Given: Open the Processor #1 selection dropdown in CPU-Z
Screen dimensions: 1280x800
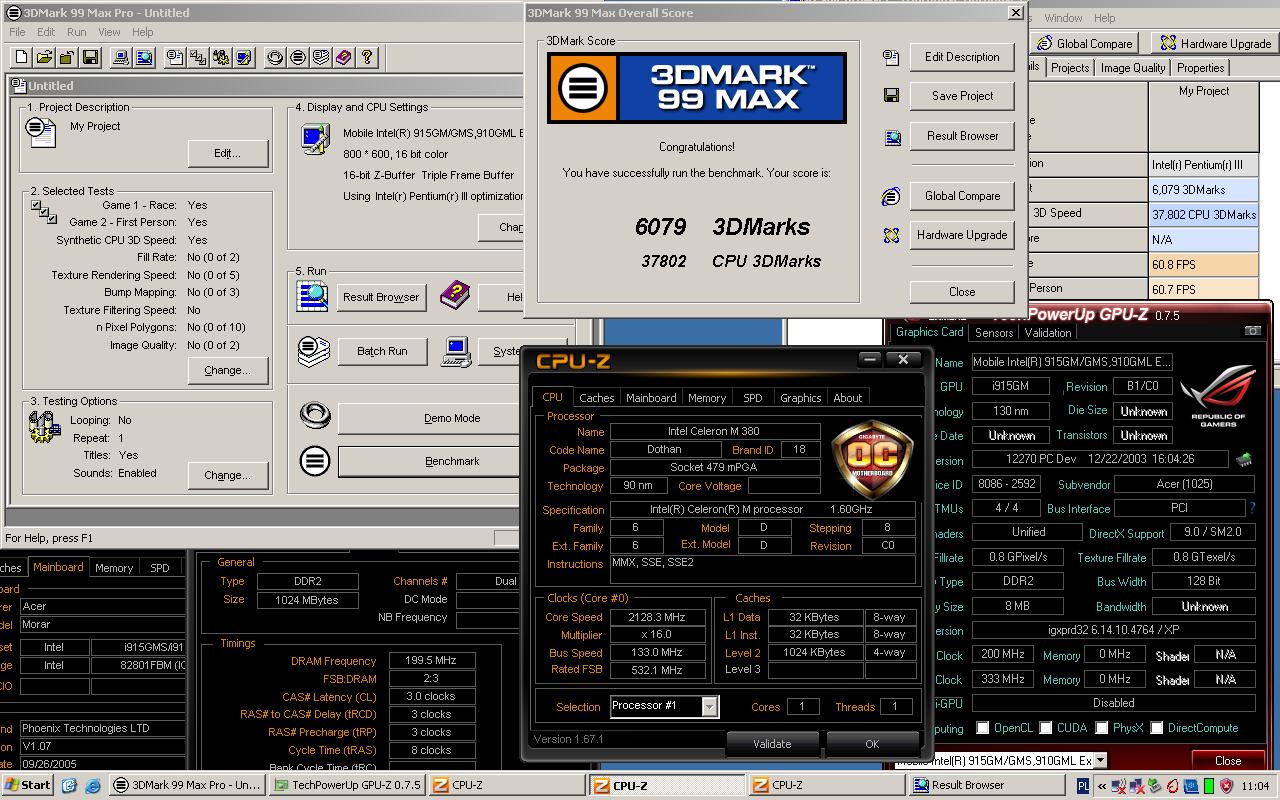Looking at the screenshot, I should [710, 706].
